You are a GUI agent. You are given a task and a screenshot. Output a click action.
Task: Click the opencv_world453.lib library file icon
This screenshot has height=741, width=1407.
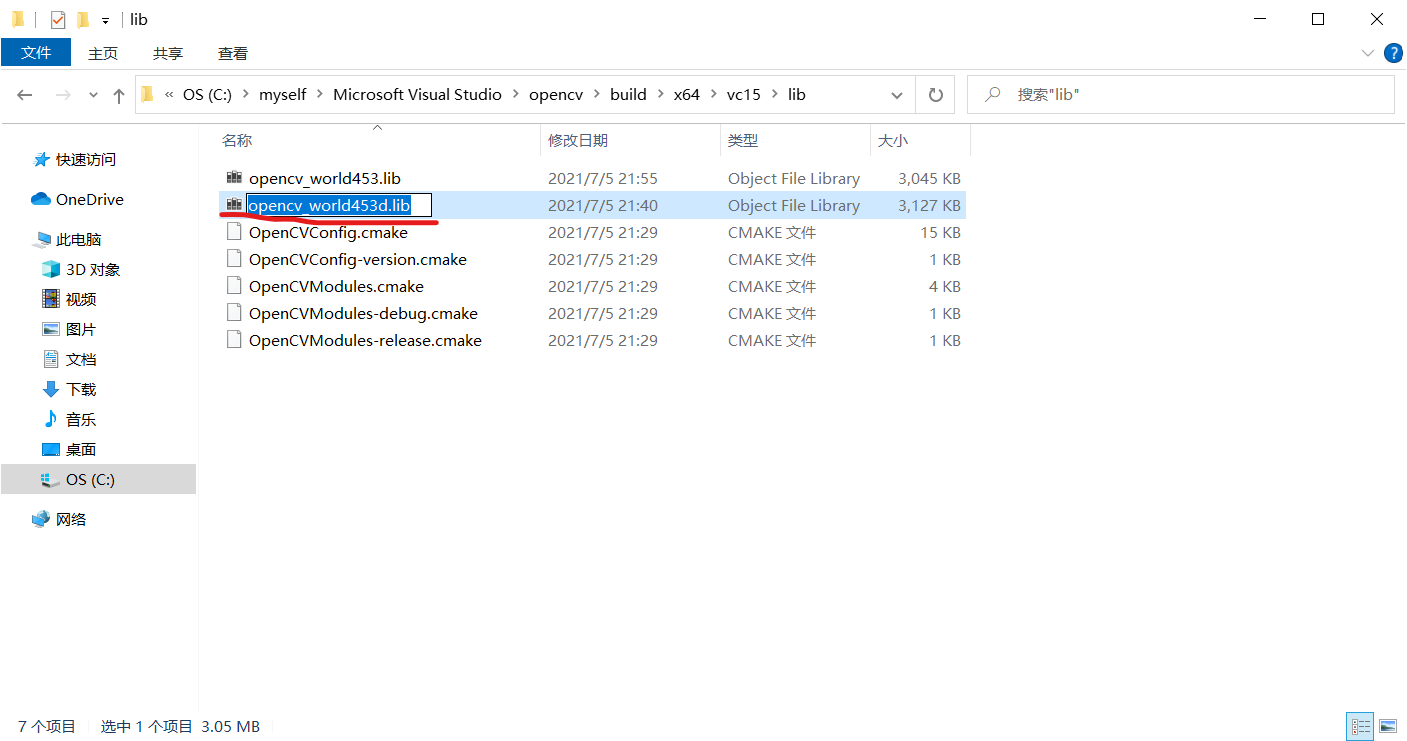tap(234, 178)
